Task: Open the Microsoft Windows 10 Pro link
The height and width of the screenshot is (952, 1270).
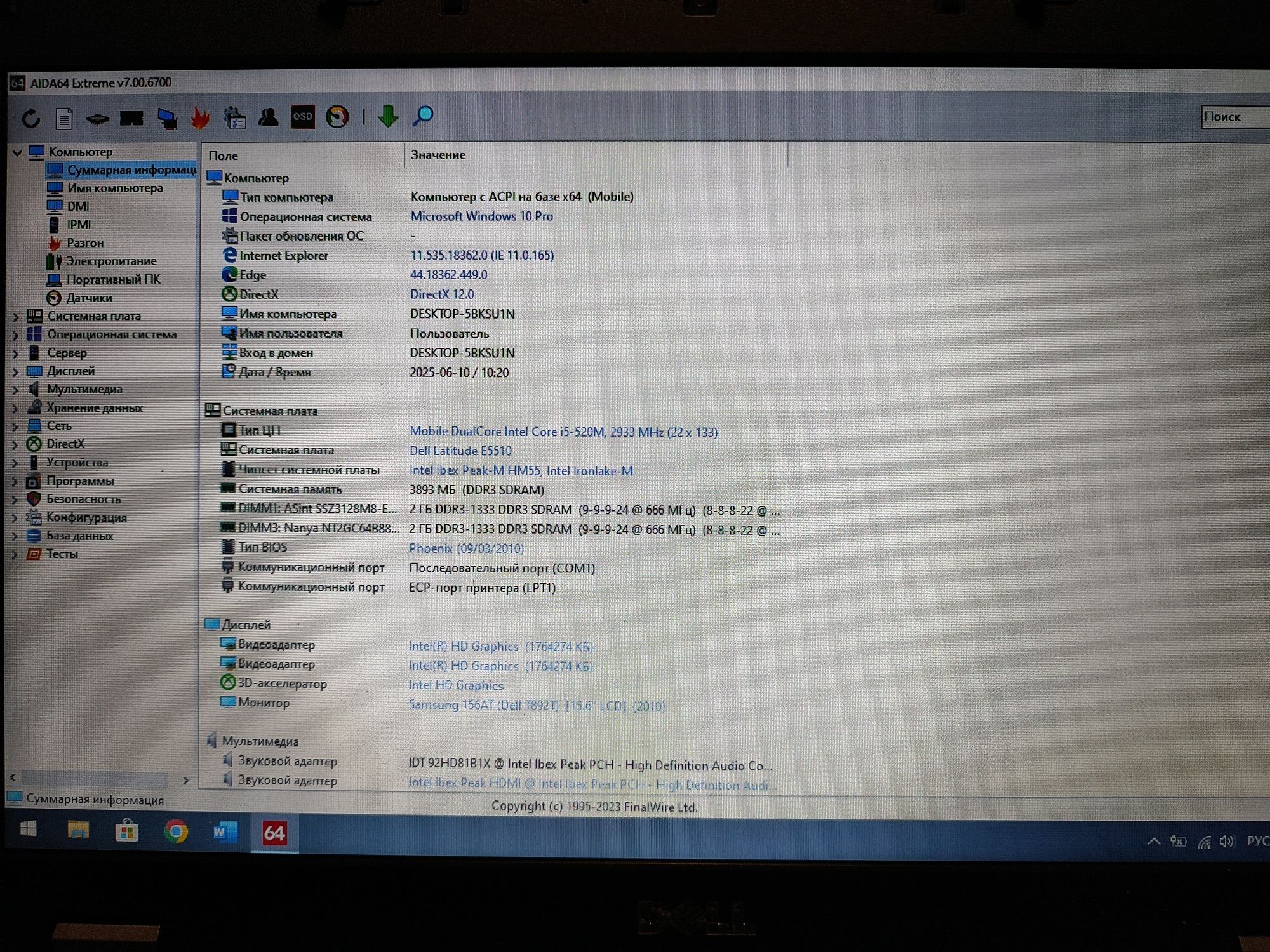Action: (481, 216)
